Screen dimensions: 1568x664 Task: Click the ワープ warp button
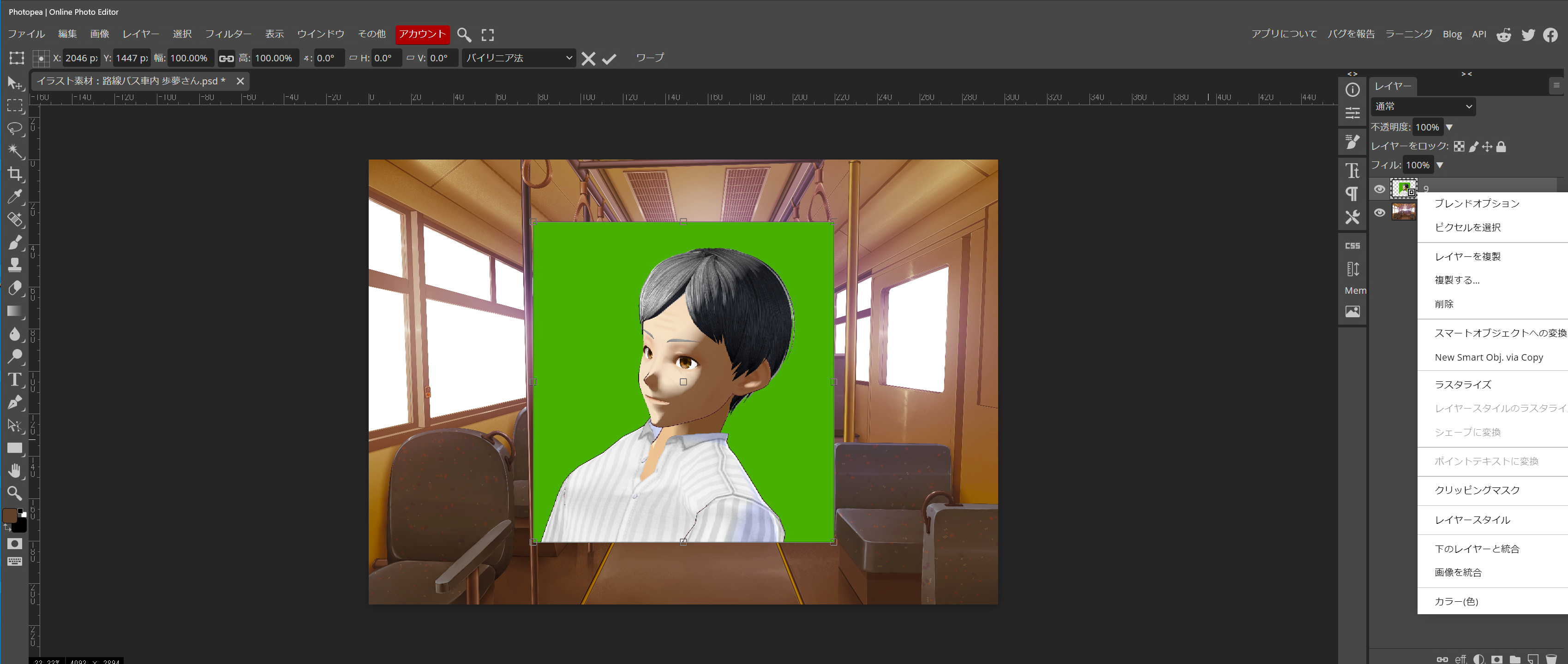[x=649, y=58]
